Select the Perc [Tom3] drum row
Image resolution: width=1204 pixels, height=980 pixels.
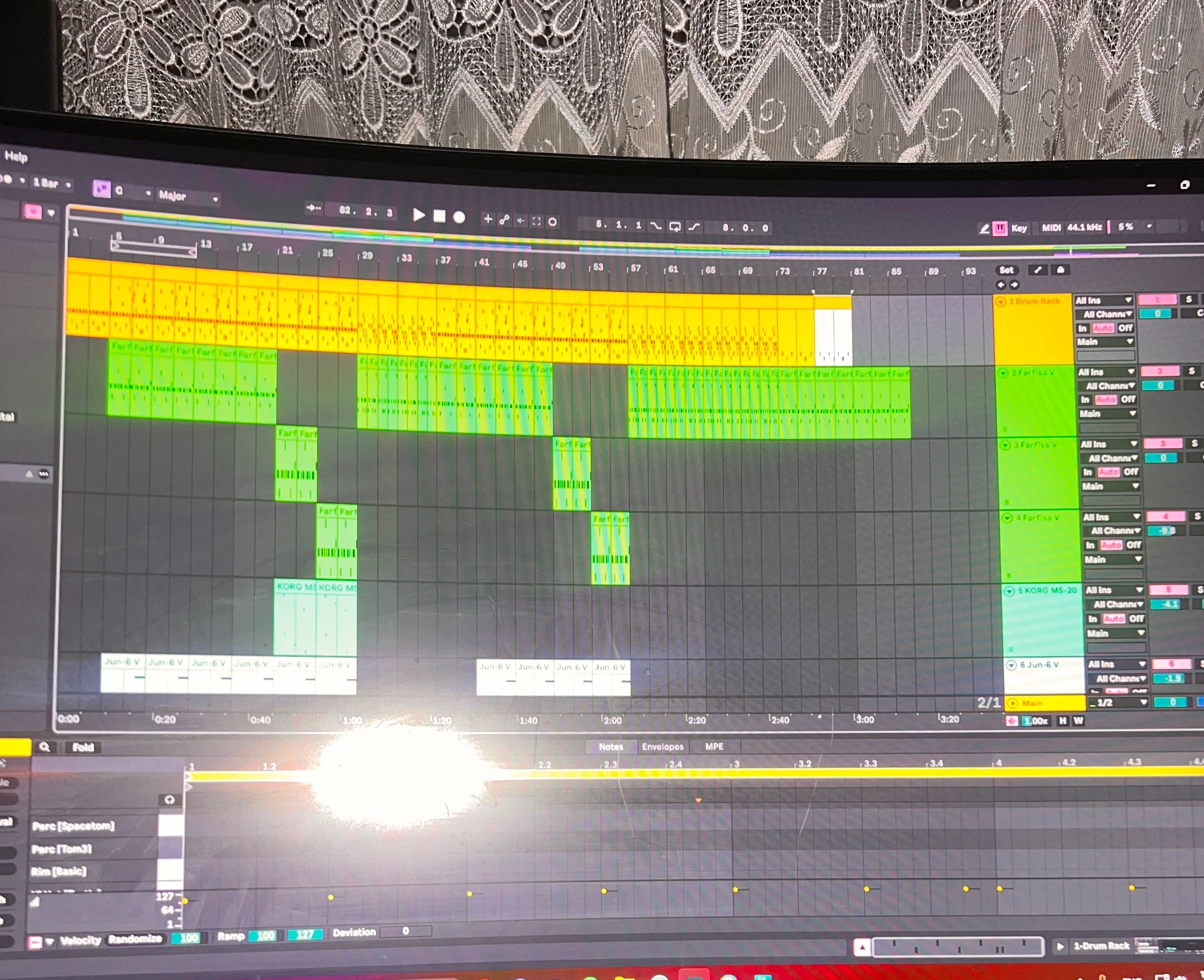[93, 849]
